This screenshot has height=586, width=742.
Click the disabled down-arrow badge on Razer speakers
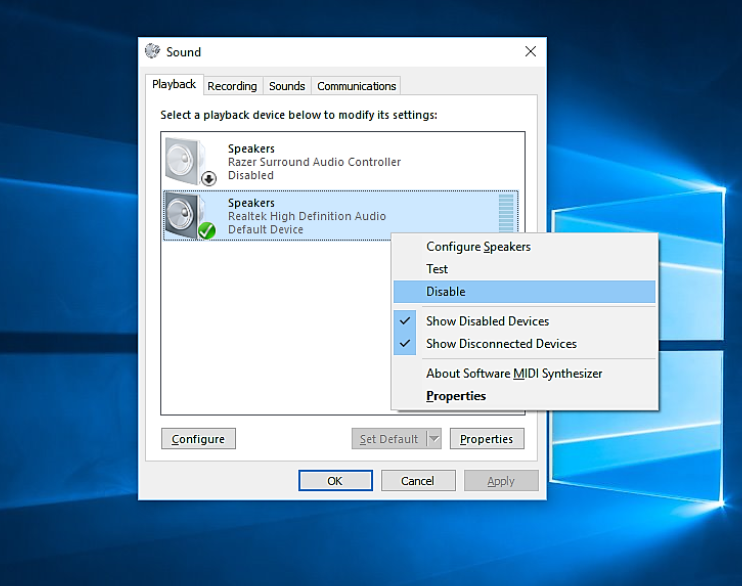tap(209, 178)
